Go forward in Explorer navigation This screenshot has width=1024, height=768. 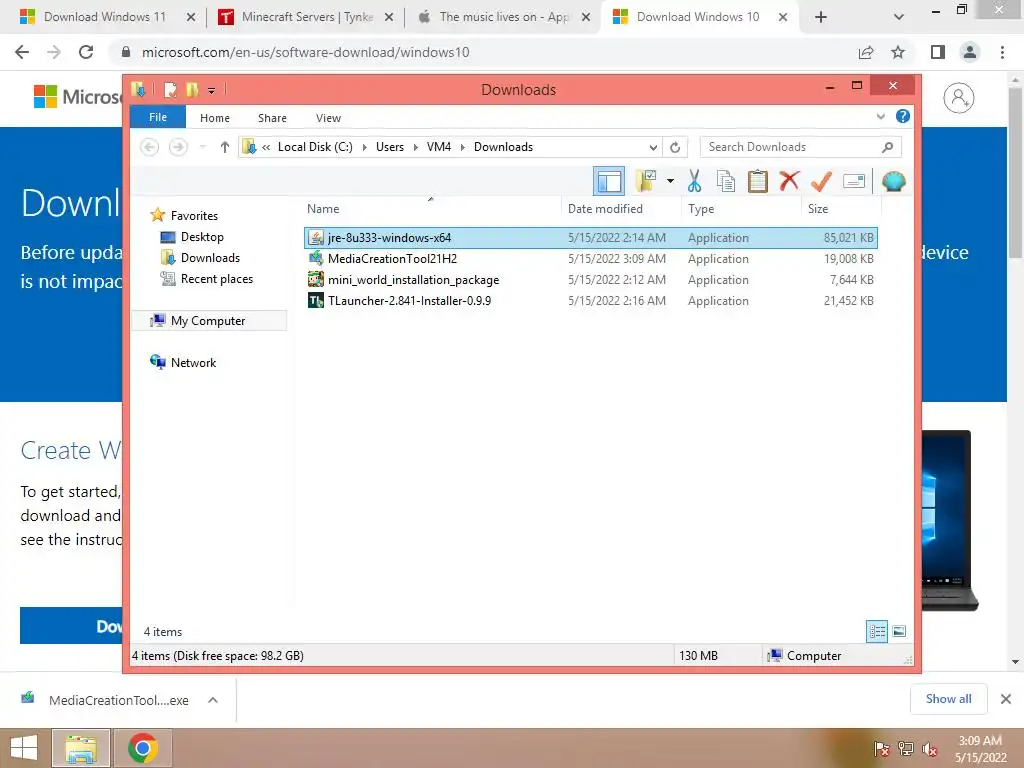tap(178, 147)
